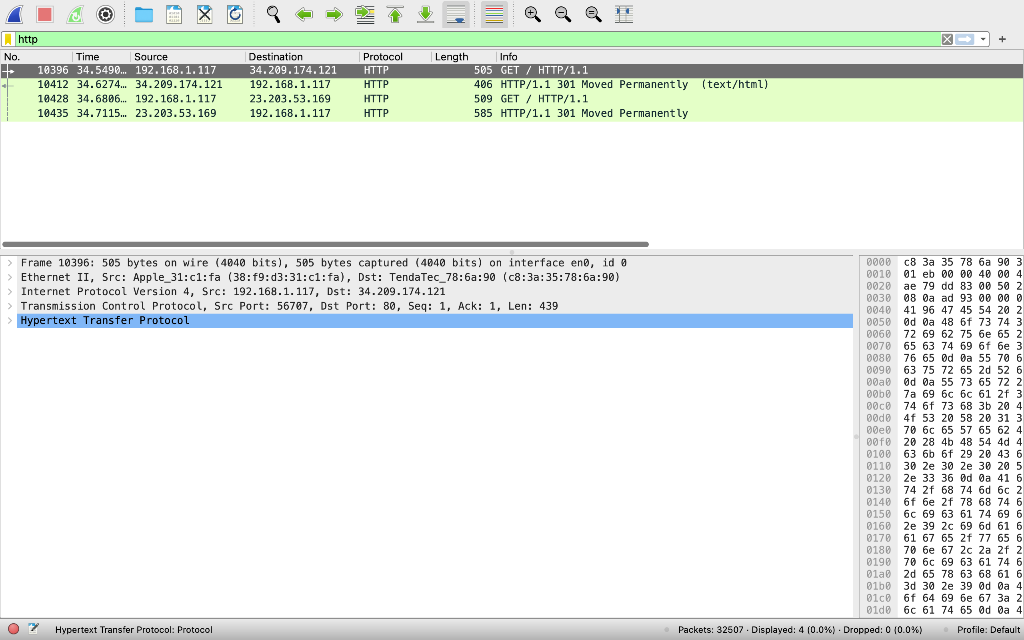The height and width of the screenshot is (640, 1024).
Task: Select the Ethernet II tree line
Action: click(435, 277)
